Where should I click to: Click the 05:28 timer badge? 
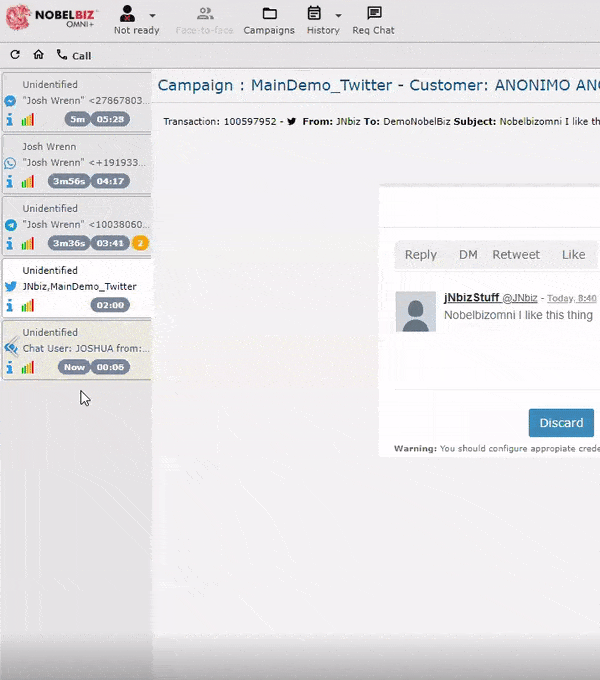pyautogui.click(x=110, y=119)
